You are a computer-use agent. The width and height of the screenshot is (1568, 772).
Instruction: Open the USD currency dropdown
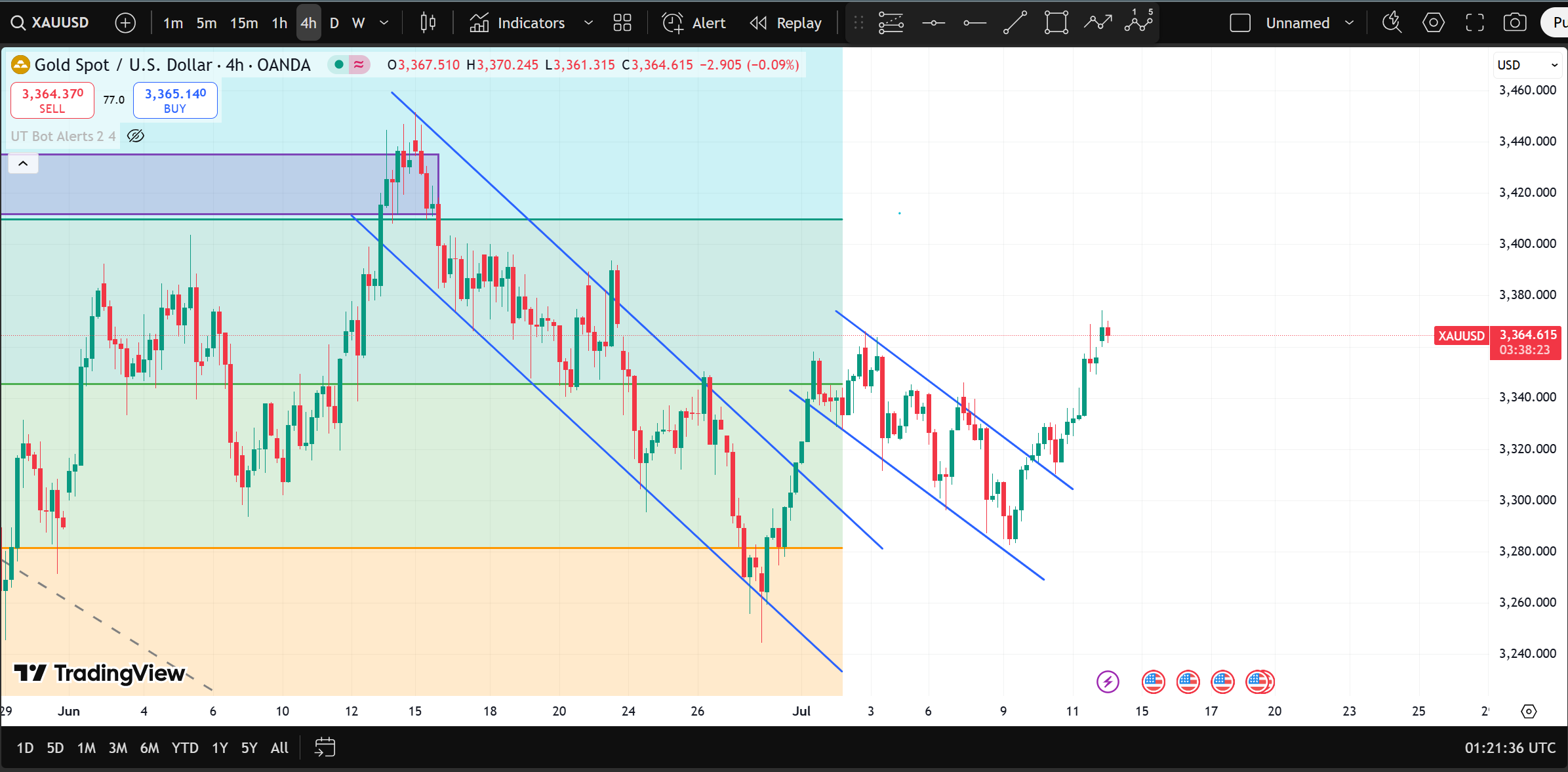pyautogui.click(x=1527, y=65)
